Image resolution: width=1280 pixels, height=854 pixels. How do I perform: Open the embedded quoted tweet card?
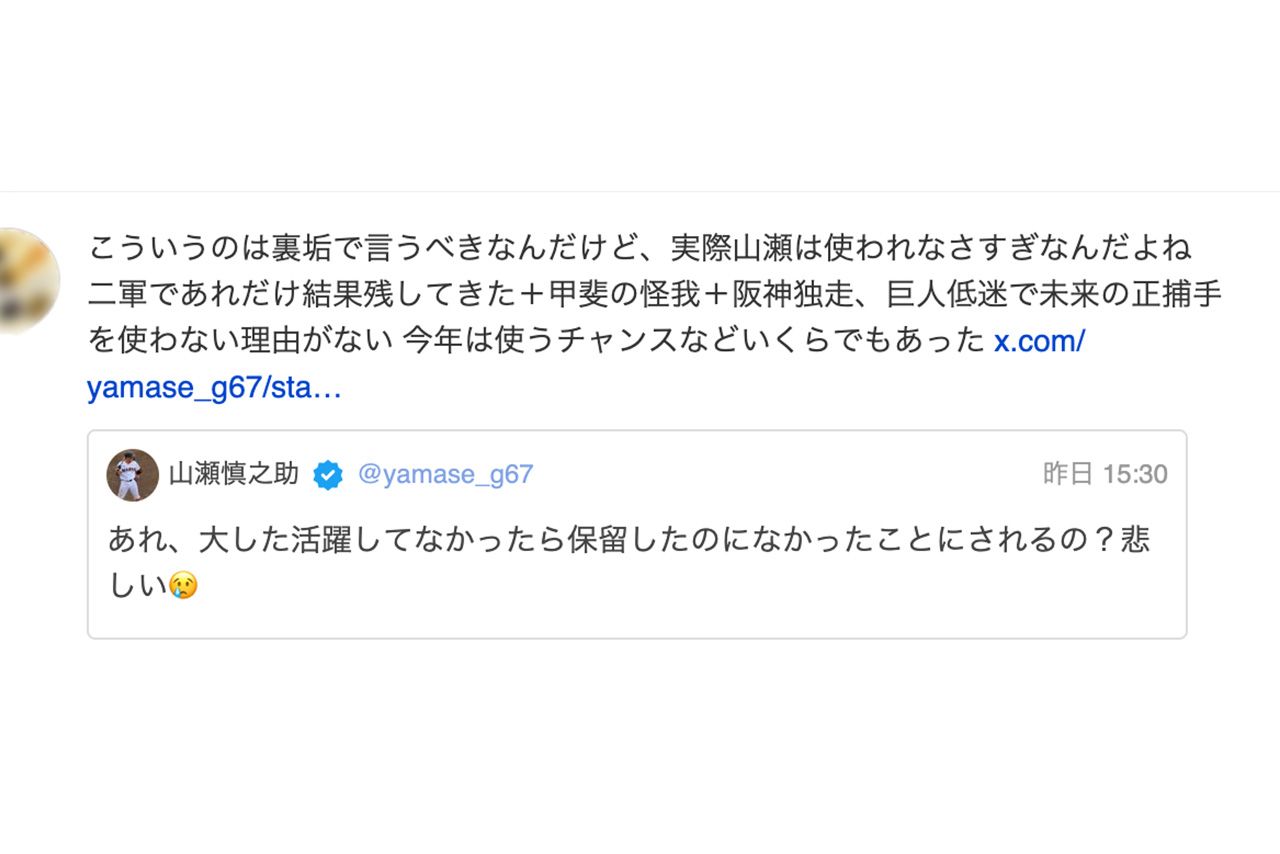point(635,535)
